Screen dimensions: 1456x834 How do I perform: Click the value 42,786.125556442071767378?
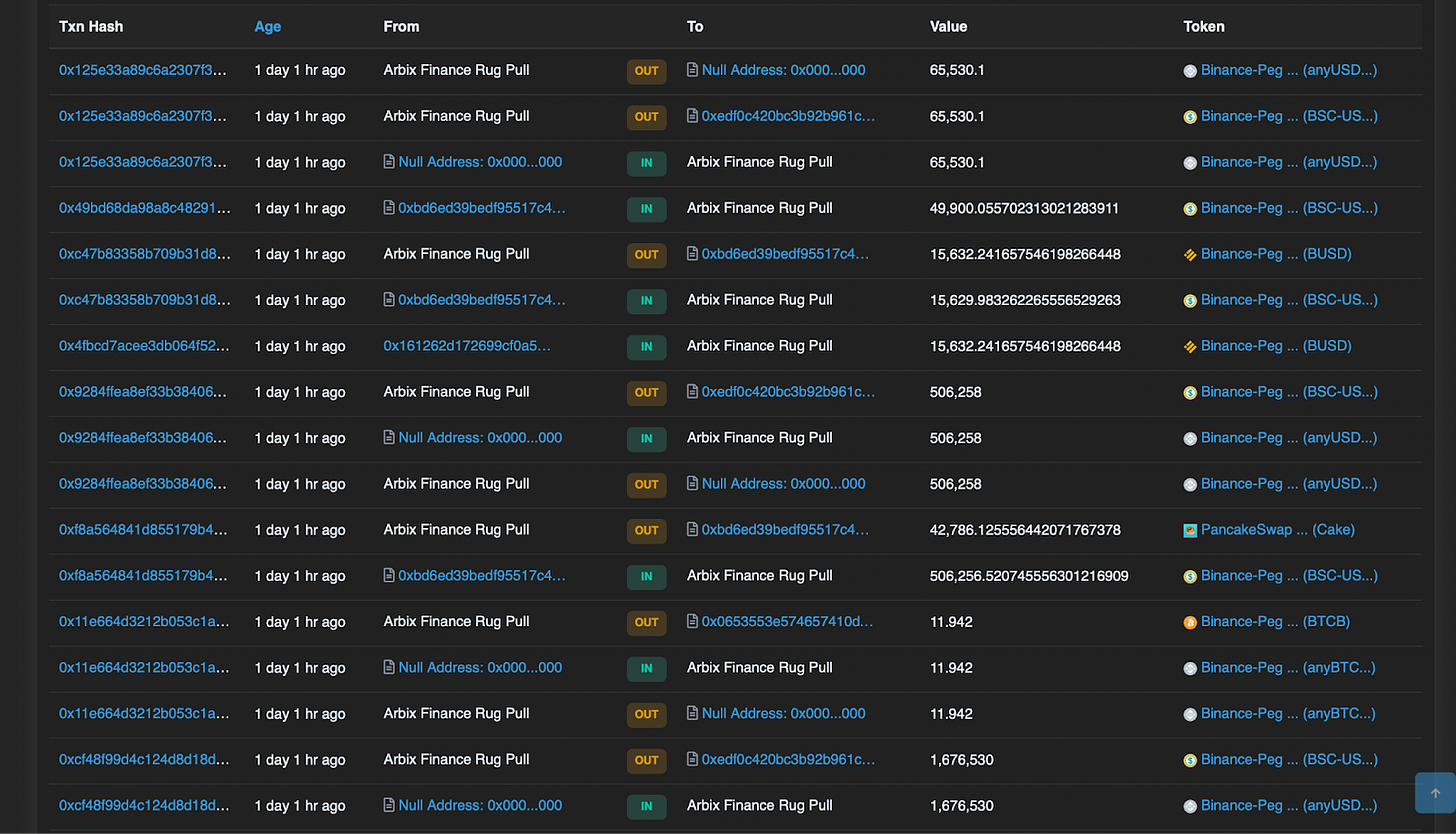1025,530
